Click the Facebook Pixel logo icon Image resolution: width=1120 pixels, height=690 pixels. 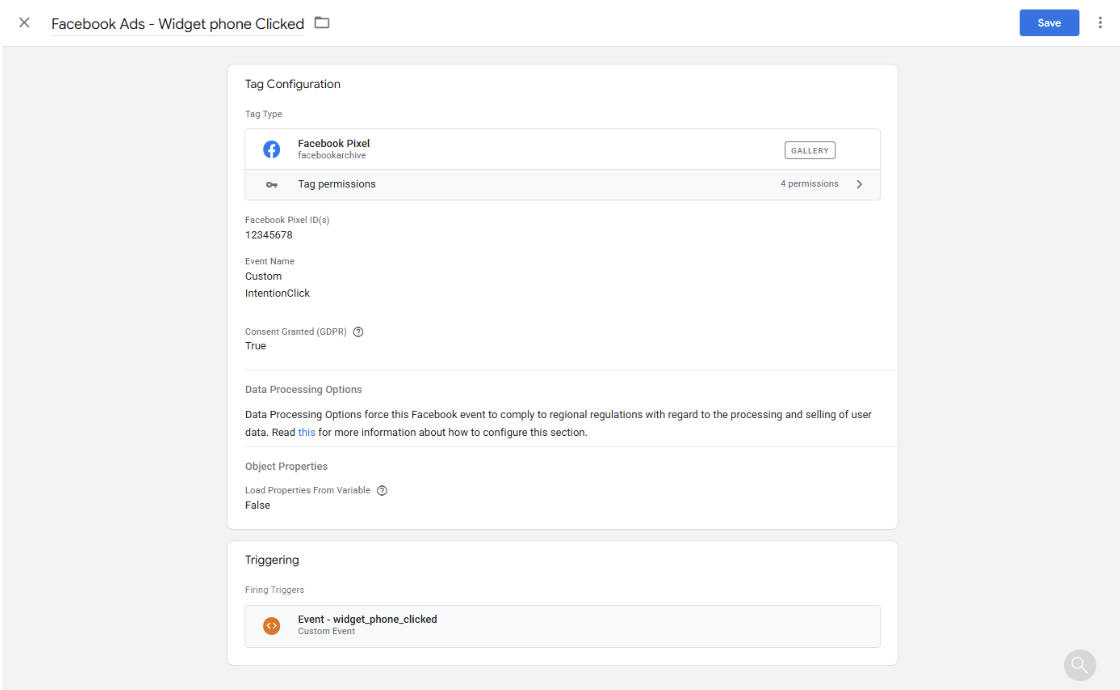coord(271,149)
